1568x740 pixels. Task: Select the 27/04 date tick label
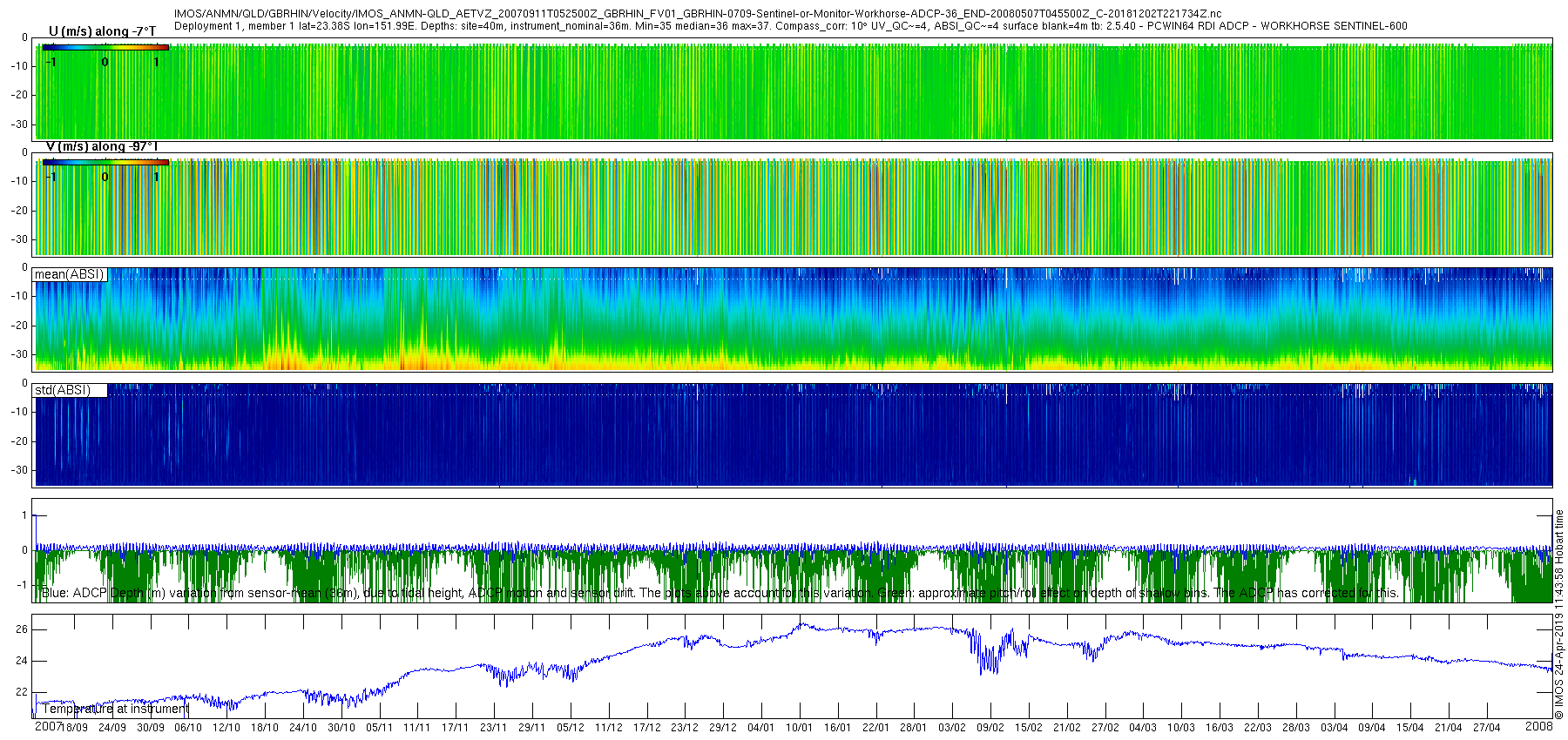(x=1486, y=728)
